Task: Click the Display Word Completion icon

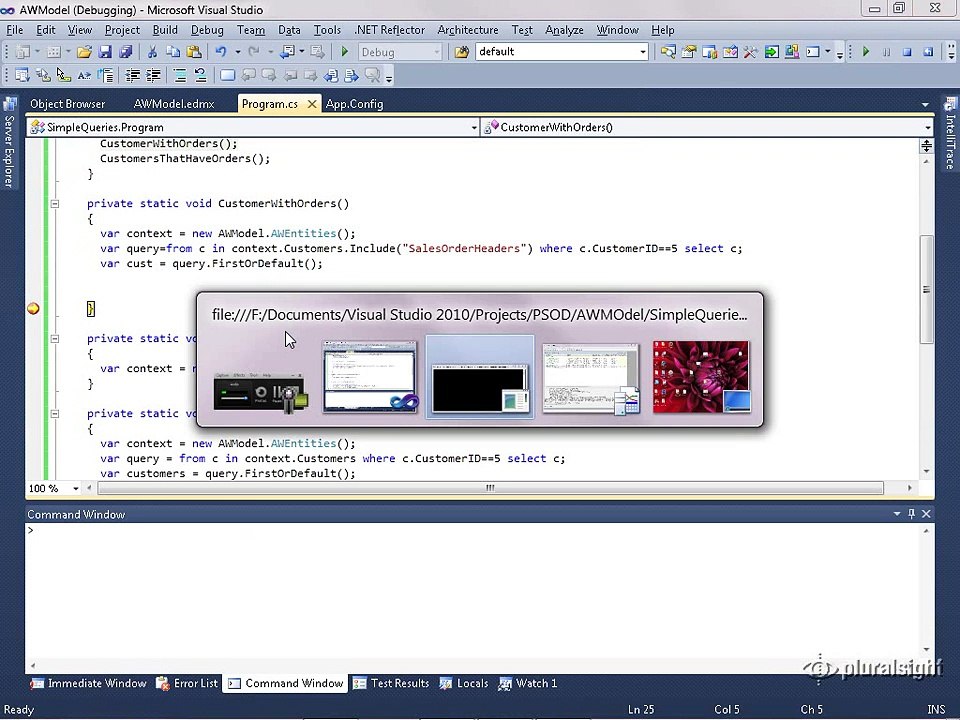Action: click(84, 76)
